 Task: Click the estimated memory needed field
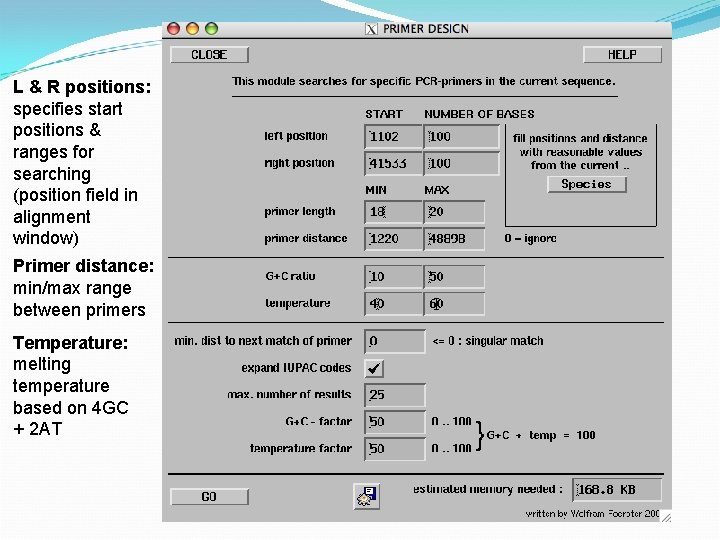617,490
